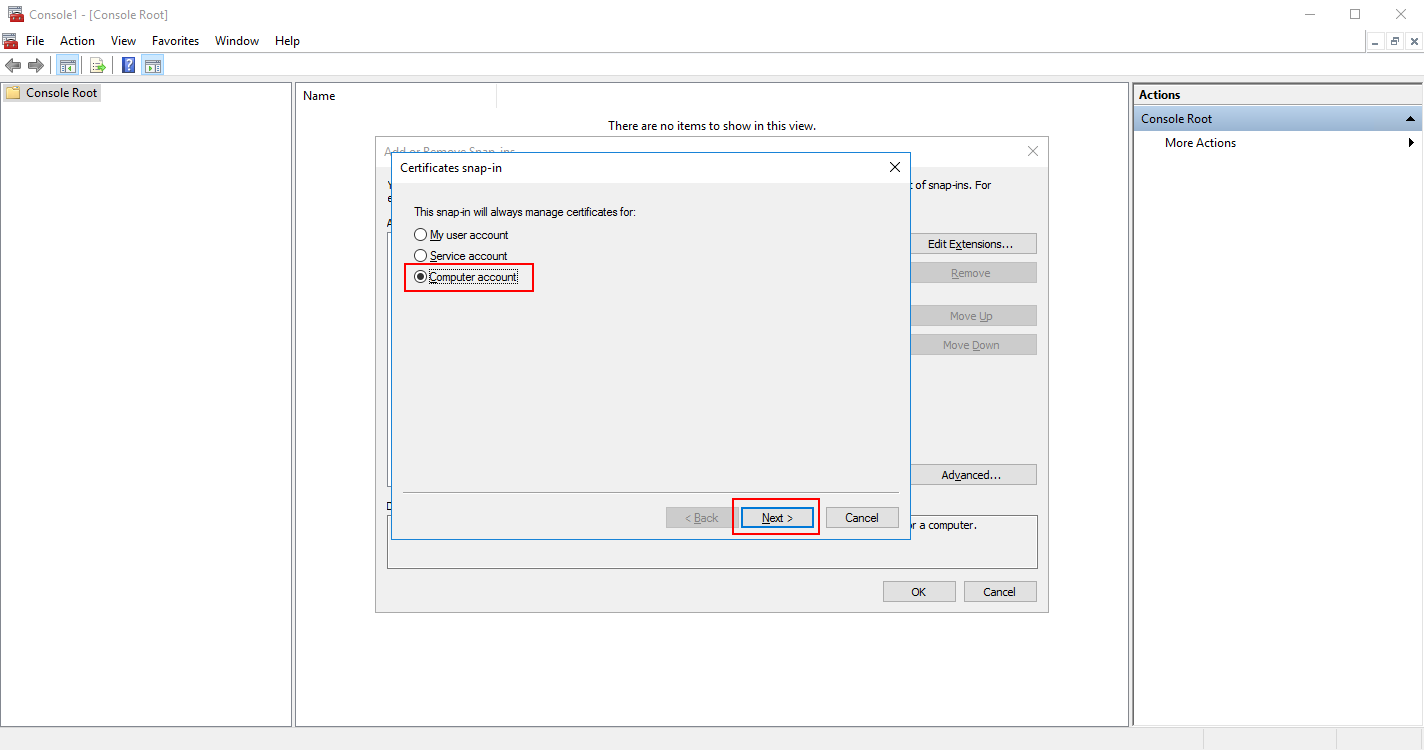Expand the More Actions submenu
This screenshot has height=750, width=1424.
1411,142
